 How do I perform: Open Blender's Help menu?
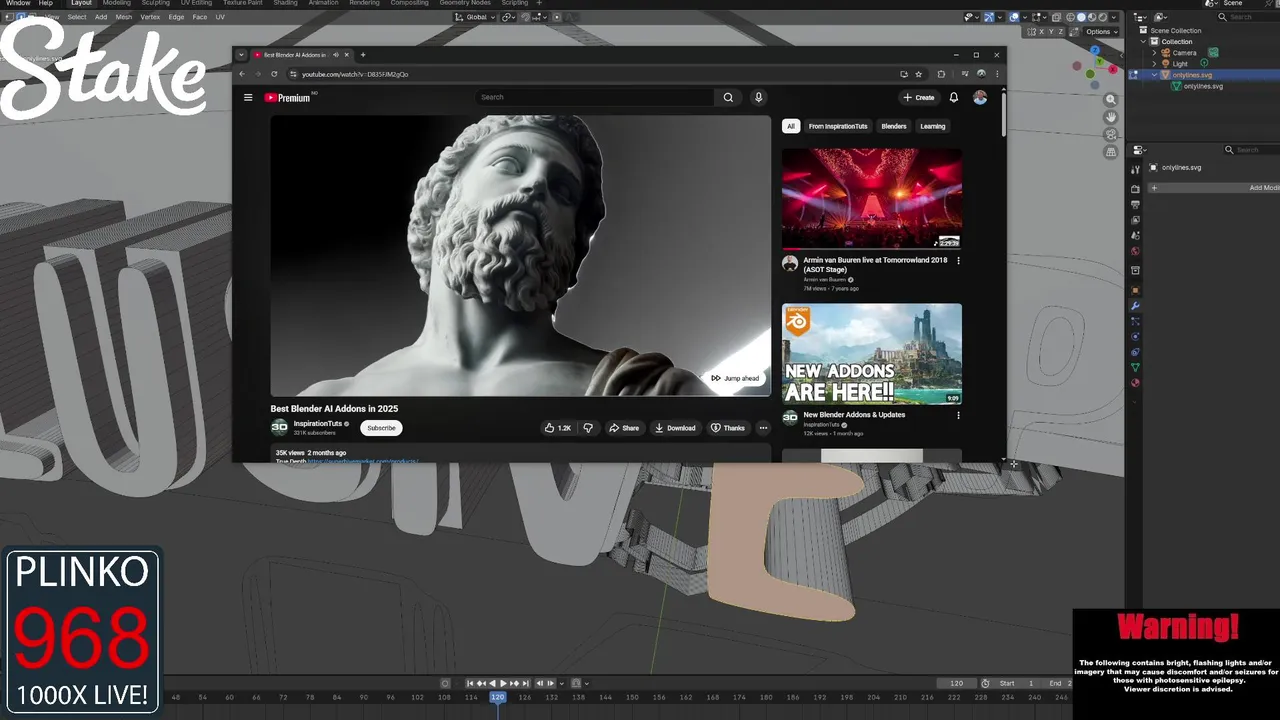point(46,3)
